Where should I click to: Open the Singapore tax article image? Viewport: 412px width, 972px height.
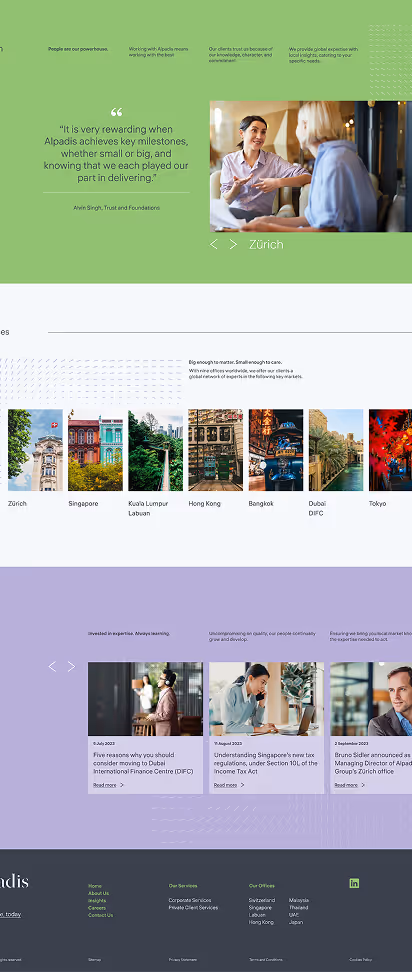[266, 699]
